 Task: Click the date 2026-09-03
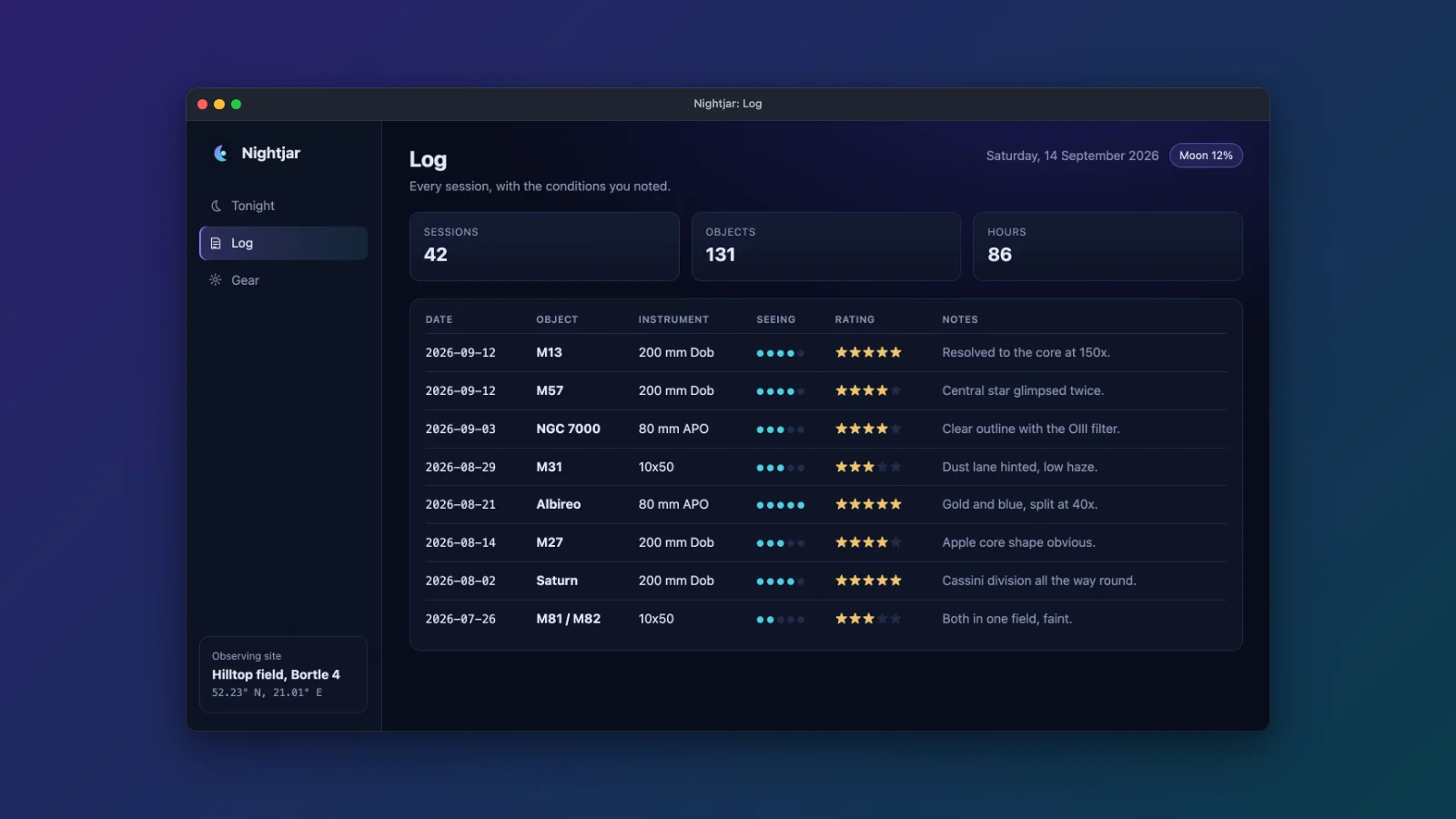[x=460, y=429]
